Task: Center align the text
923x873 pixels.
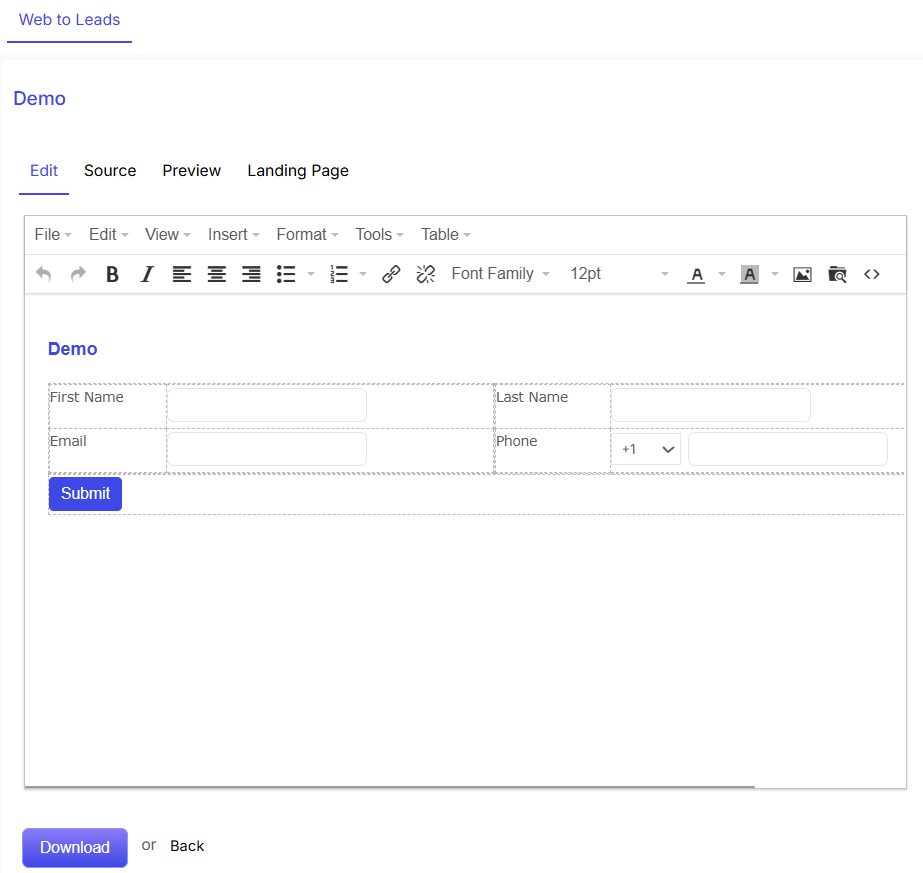Action: click(217, 274)
